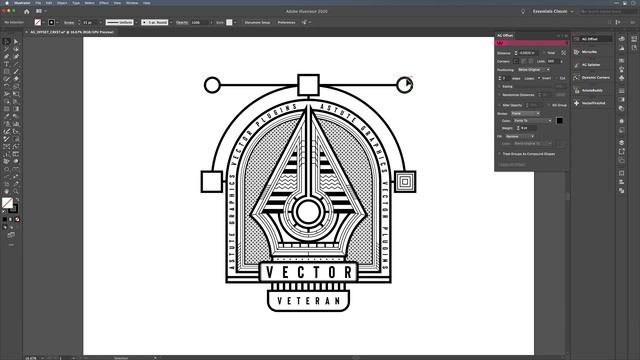Open the Layers panel icon

(621, 142)
